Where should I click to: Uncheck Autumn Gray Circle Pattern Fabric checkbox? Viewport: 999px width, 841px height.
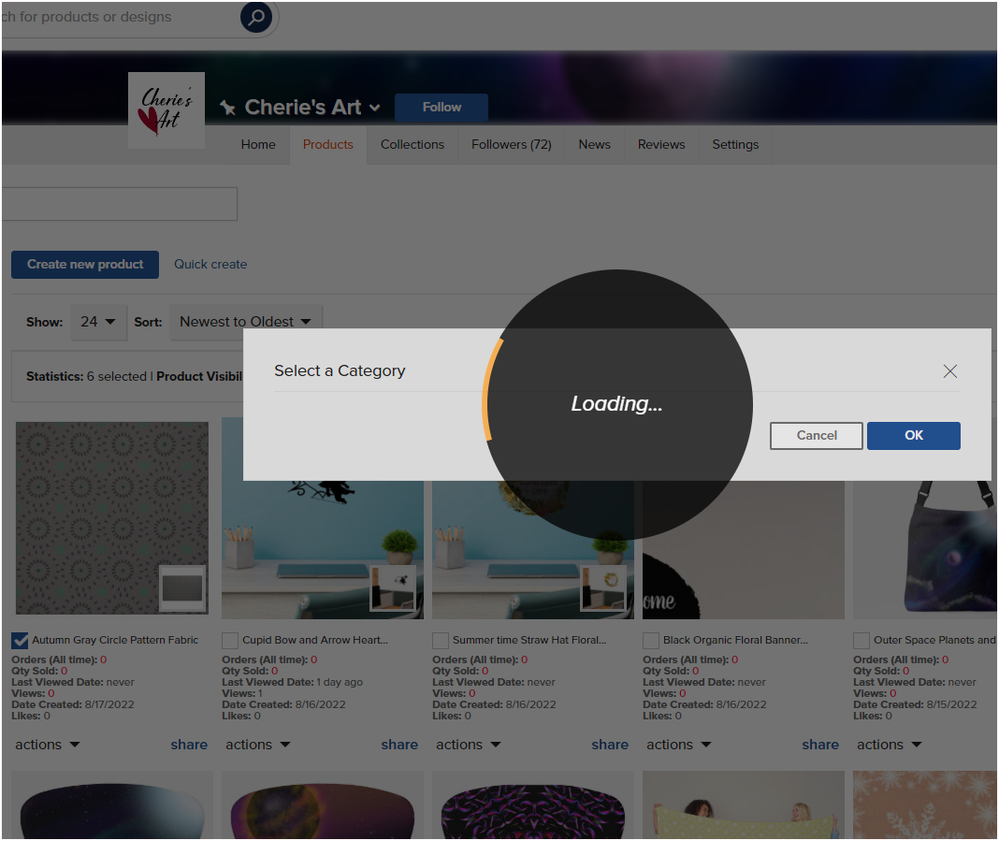pyautogui.click(x=20, y=640)
